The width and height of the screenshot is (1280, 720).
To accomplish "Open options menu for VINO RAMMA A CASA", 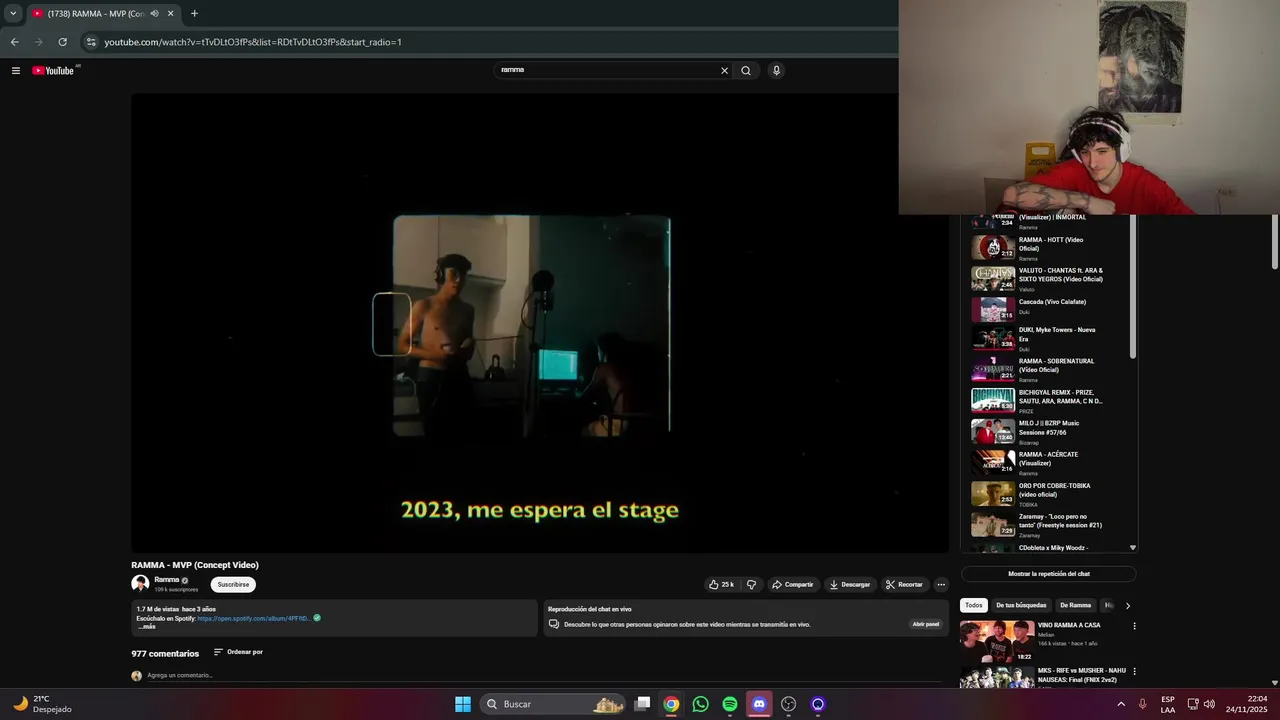I will tap(1134, 626).
